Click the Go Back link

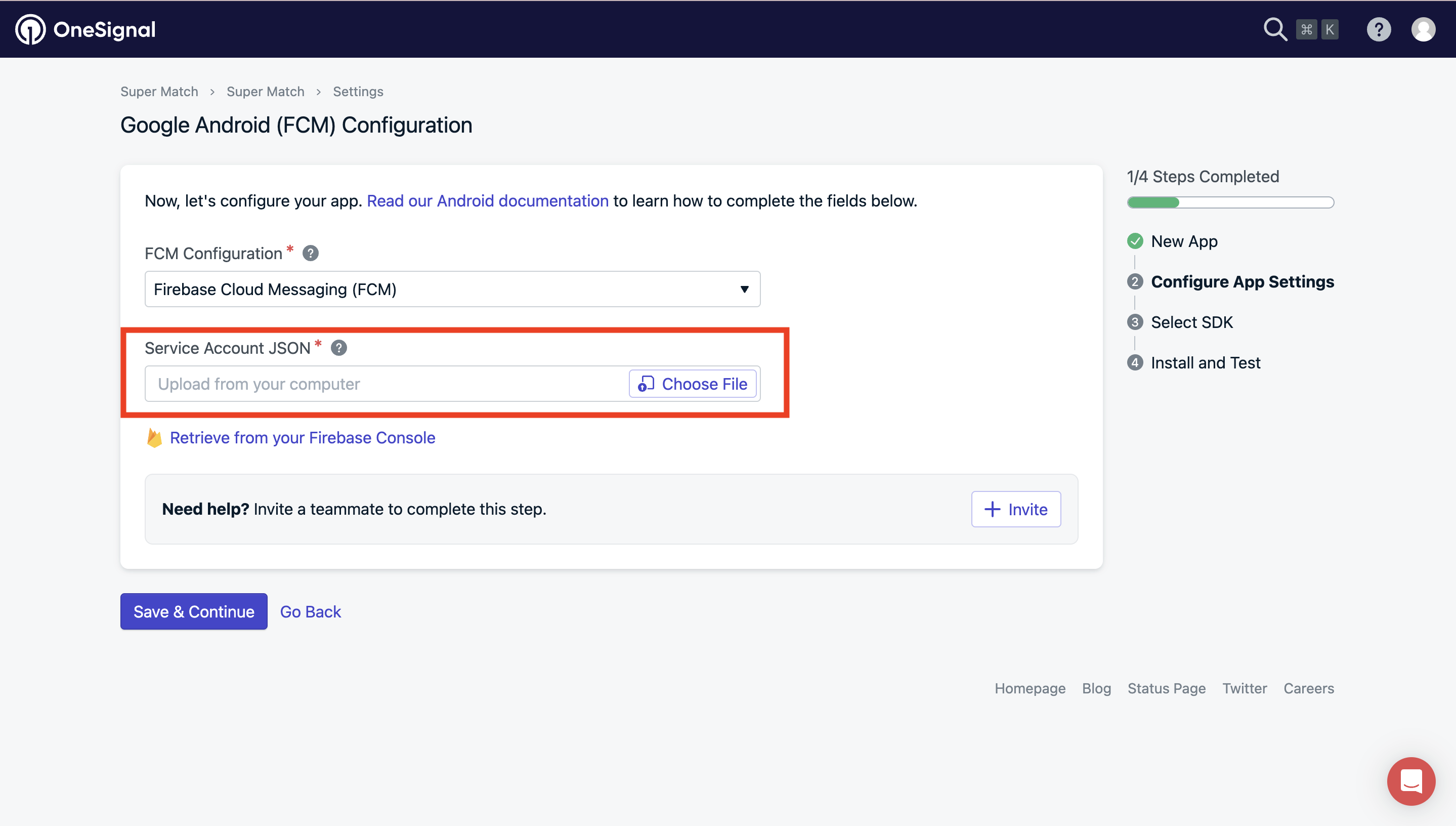click(x=310, y=611)
